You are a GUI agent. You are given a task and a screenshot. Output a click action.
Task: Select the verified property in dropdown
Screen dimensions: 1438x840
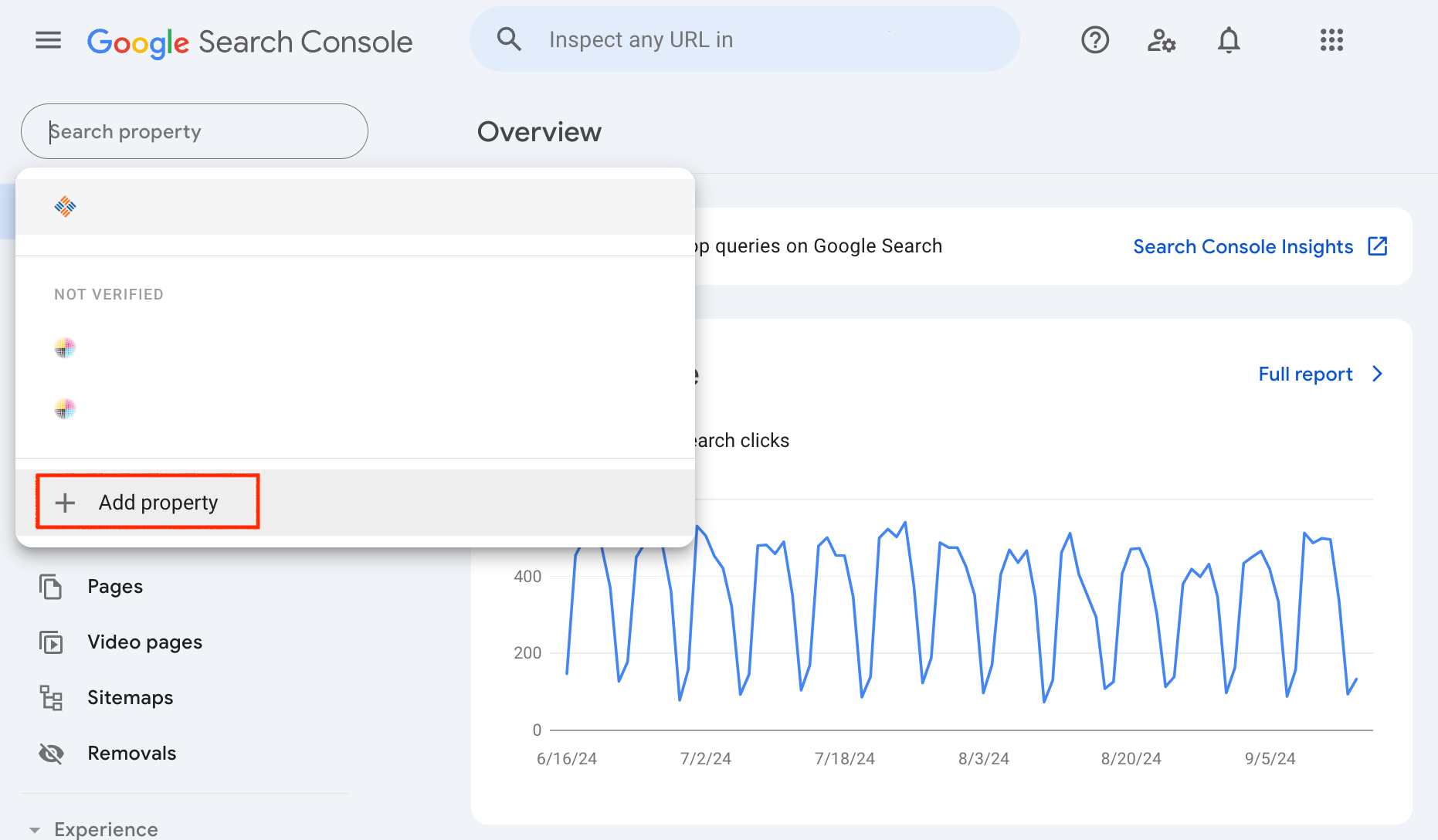[355, 207]
